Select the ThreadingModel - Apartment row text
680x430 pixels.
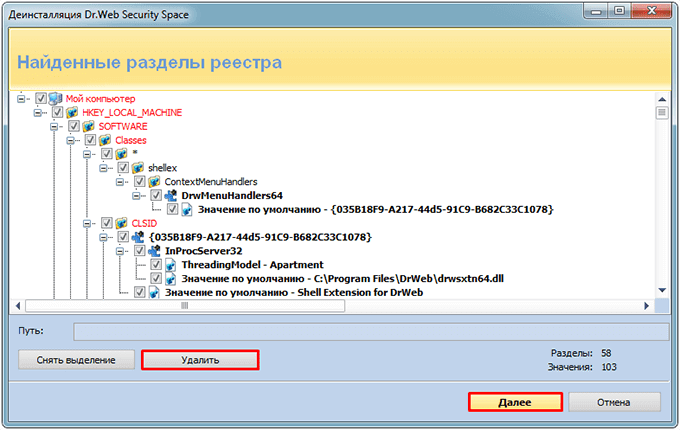pyautogui.click(x=252, y=264)
